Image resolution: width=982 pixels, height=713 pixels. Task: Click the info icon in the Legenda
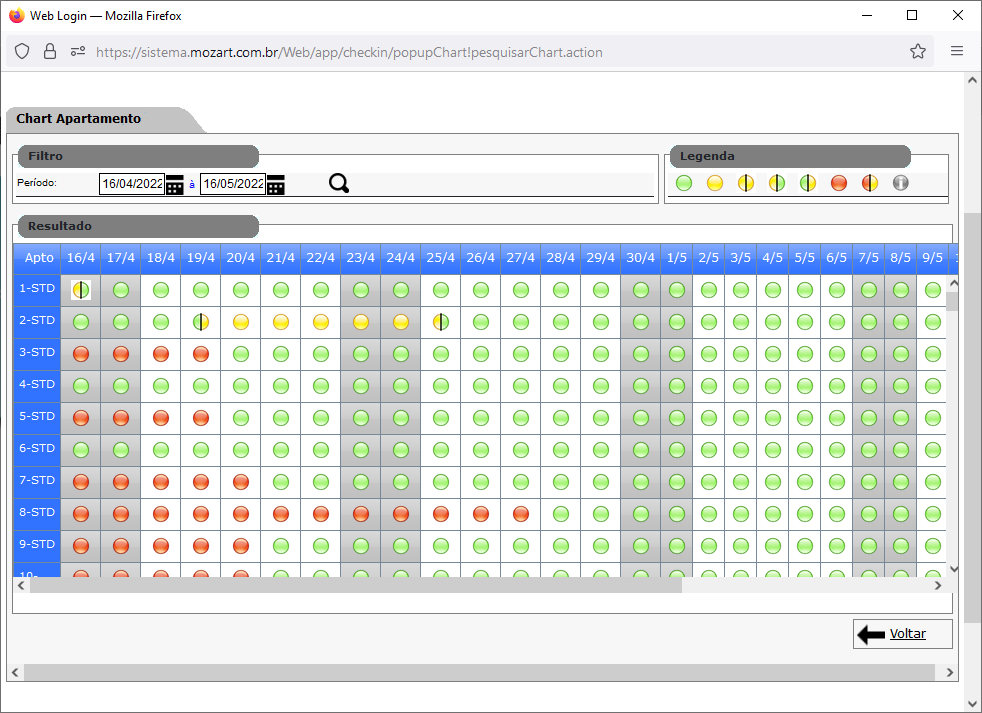pyautogui.click(x=900, y=183)
